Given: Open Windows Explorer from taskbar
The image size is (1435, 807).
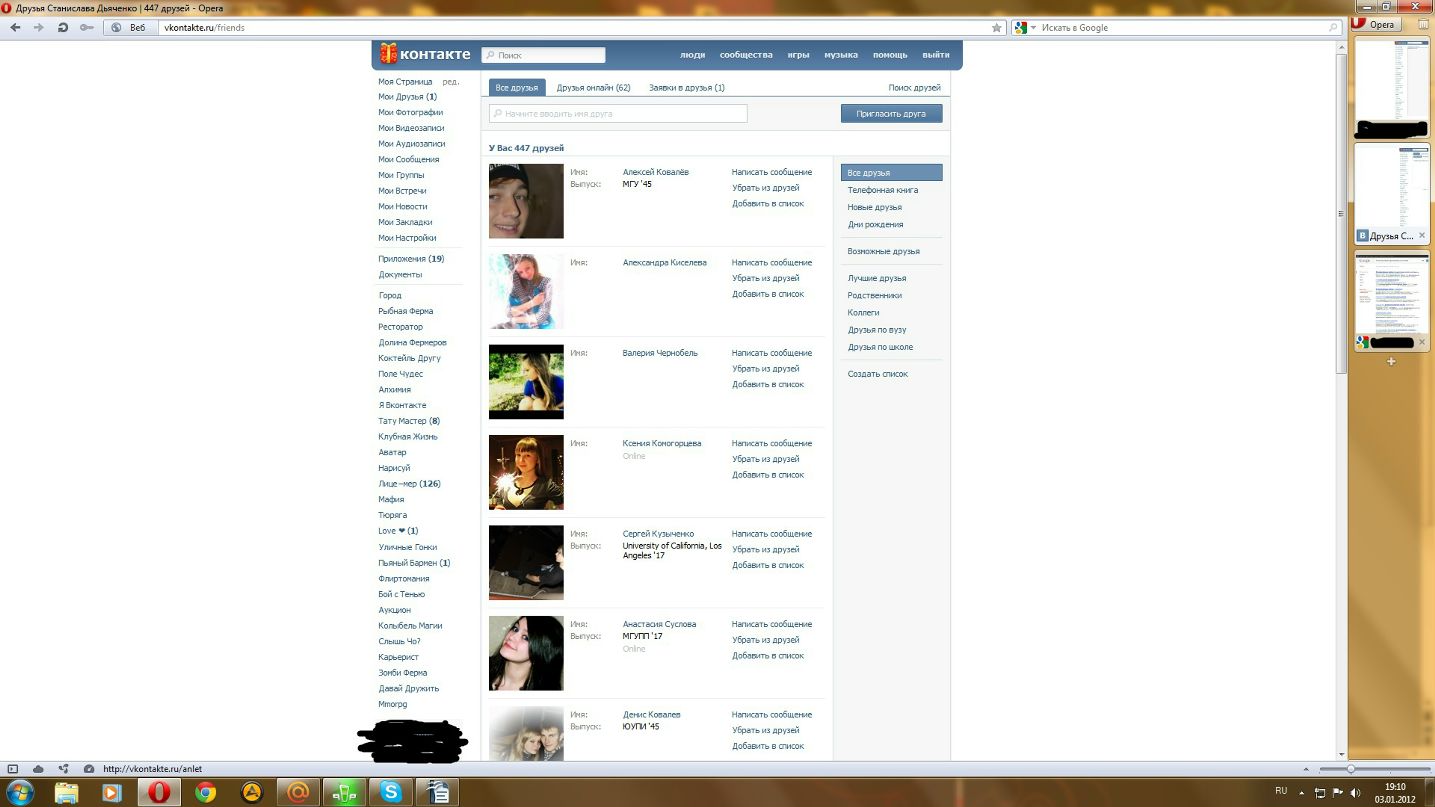Looking at the screenshot, I should 67,793.
